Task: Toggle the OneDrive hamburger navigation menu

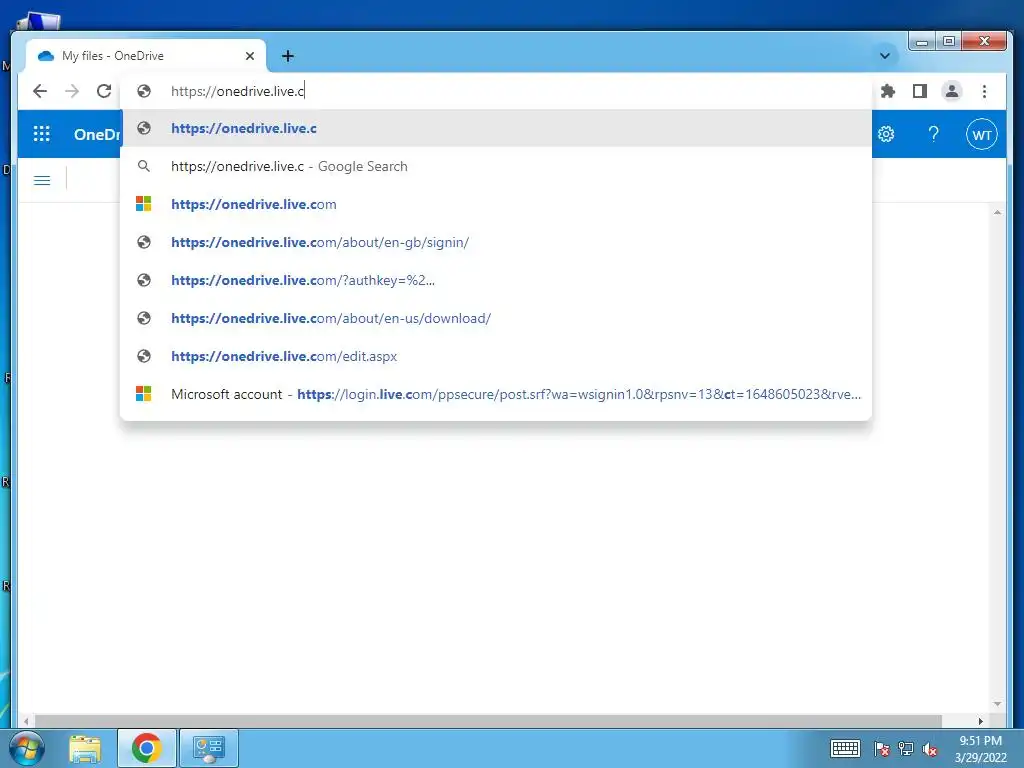Action: click(42, 180)
